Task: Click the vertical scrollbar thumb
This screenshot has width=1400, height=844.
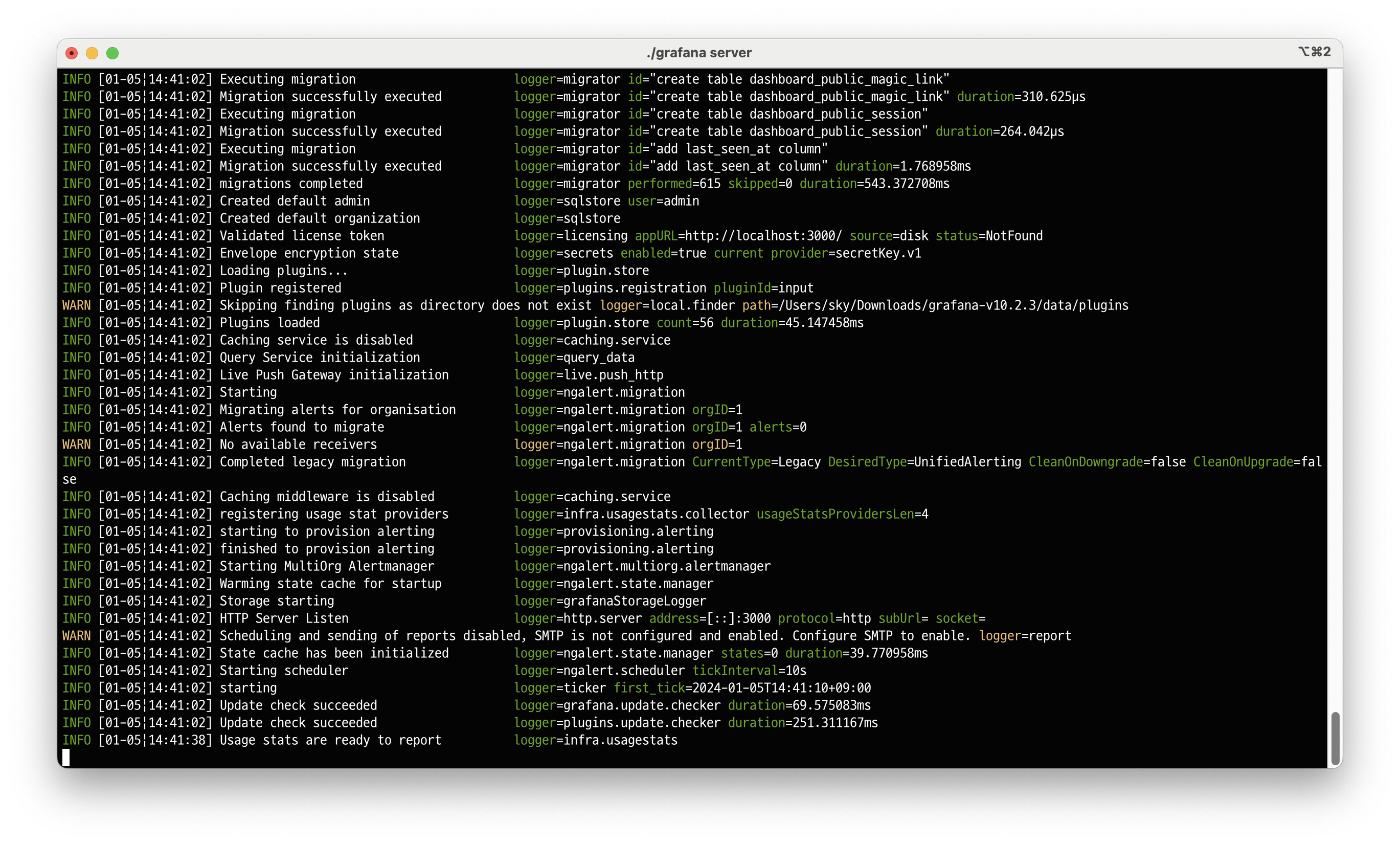Action: tap(1335, 738)
